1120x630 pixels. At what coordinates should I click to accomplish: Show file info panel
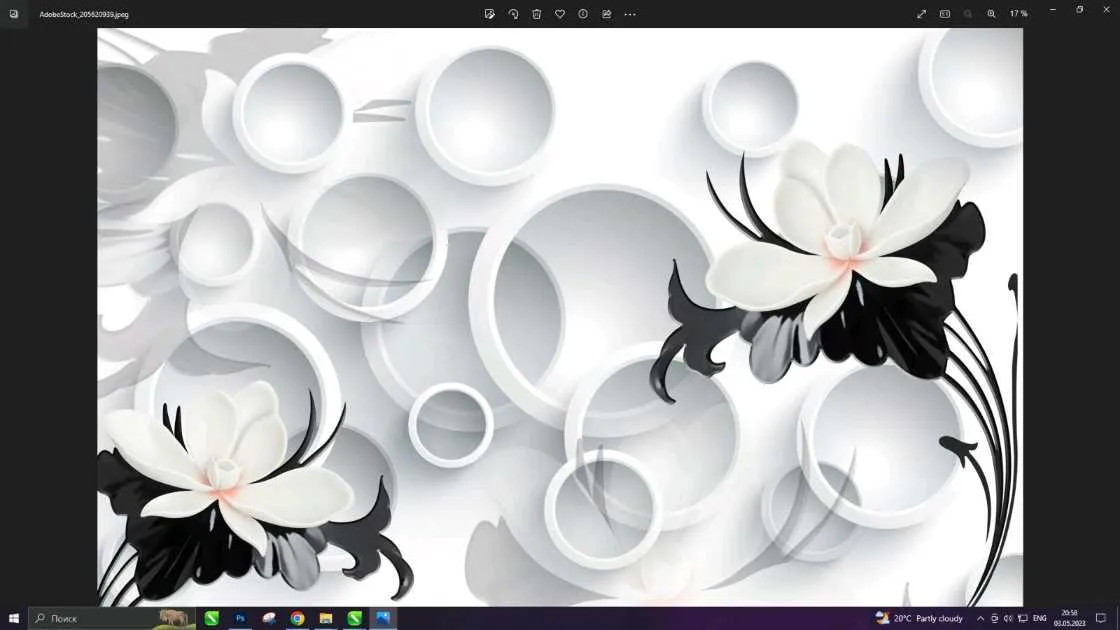tap(583, 14)
